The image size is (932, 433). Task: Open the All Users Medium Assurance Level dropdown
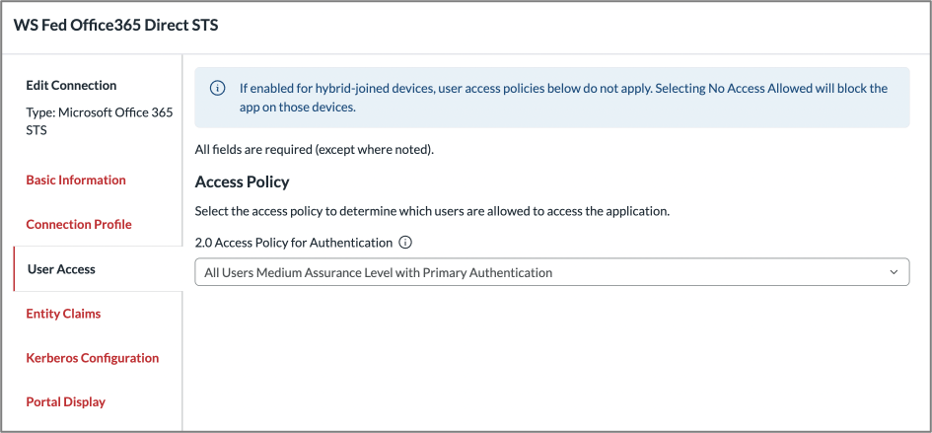pos(552,272)
